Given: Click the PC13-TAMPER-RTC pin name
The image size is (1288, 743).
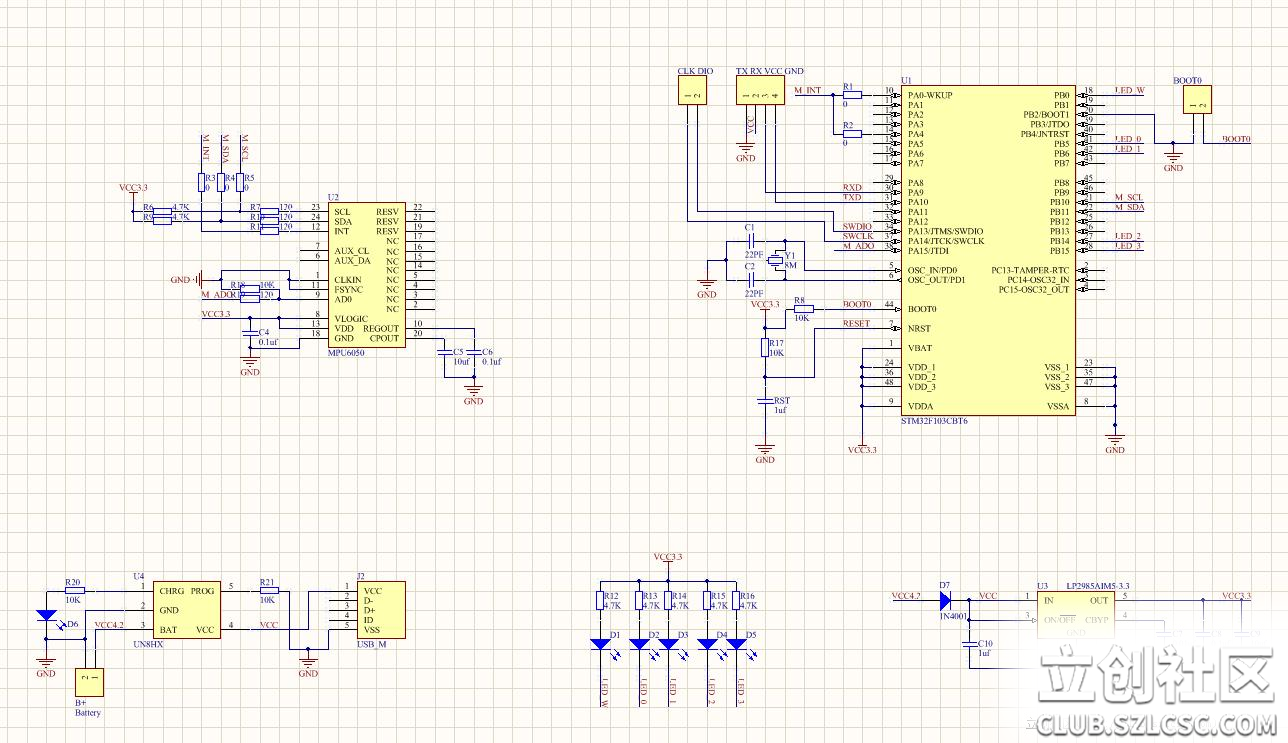Looking at the screenshot, I should click(1030, 270).
